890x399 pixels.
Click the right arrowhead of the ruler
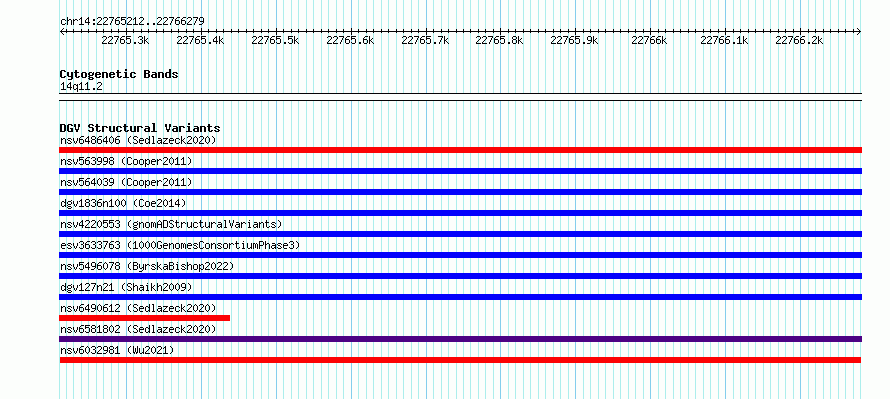pos(859,32)
